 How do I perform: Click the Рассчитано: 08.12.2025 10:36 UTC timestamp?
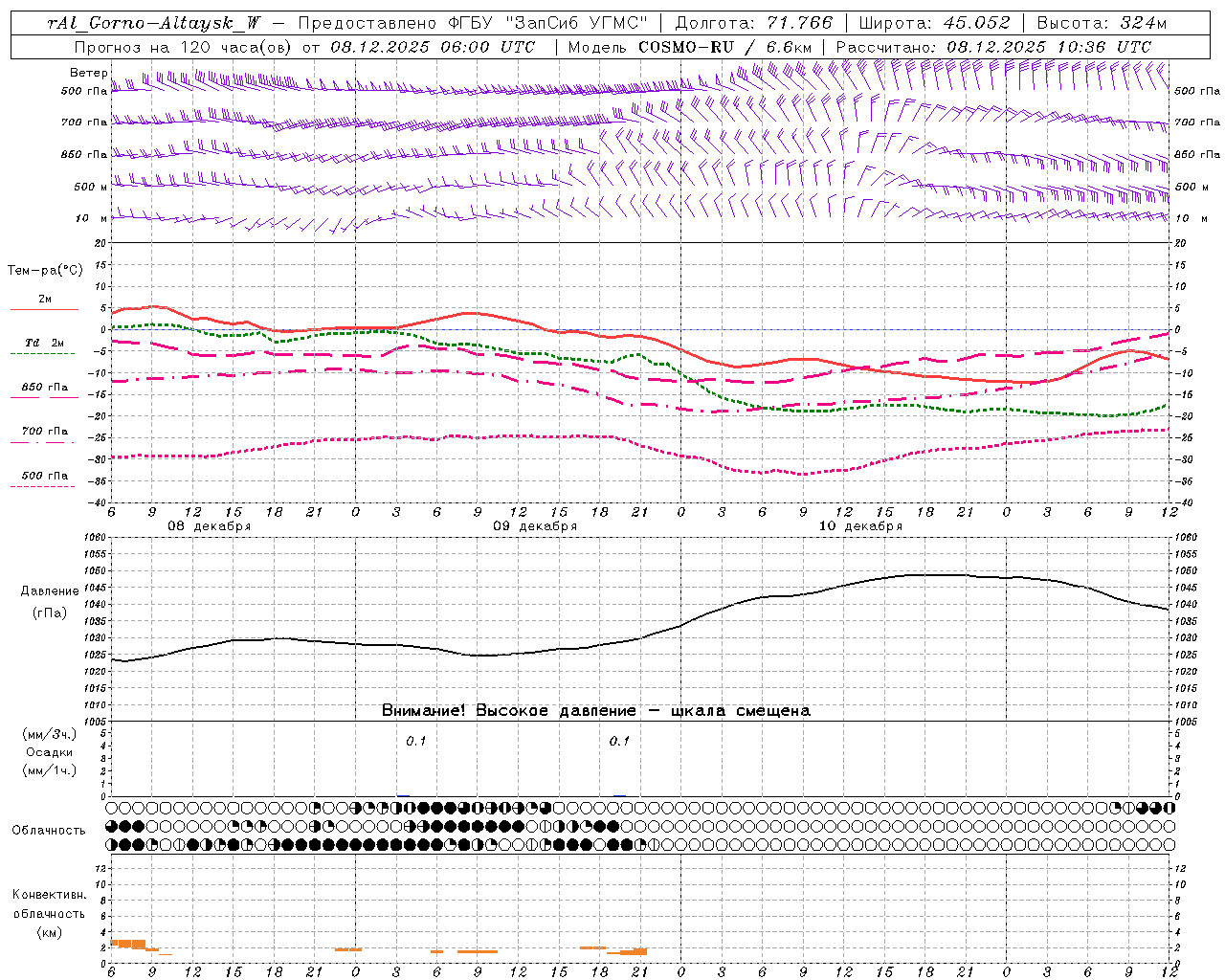[x=993, y=47]
